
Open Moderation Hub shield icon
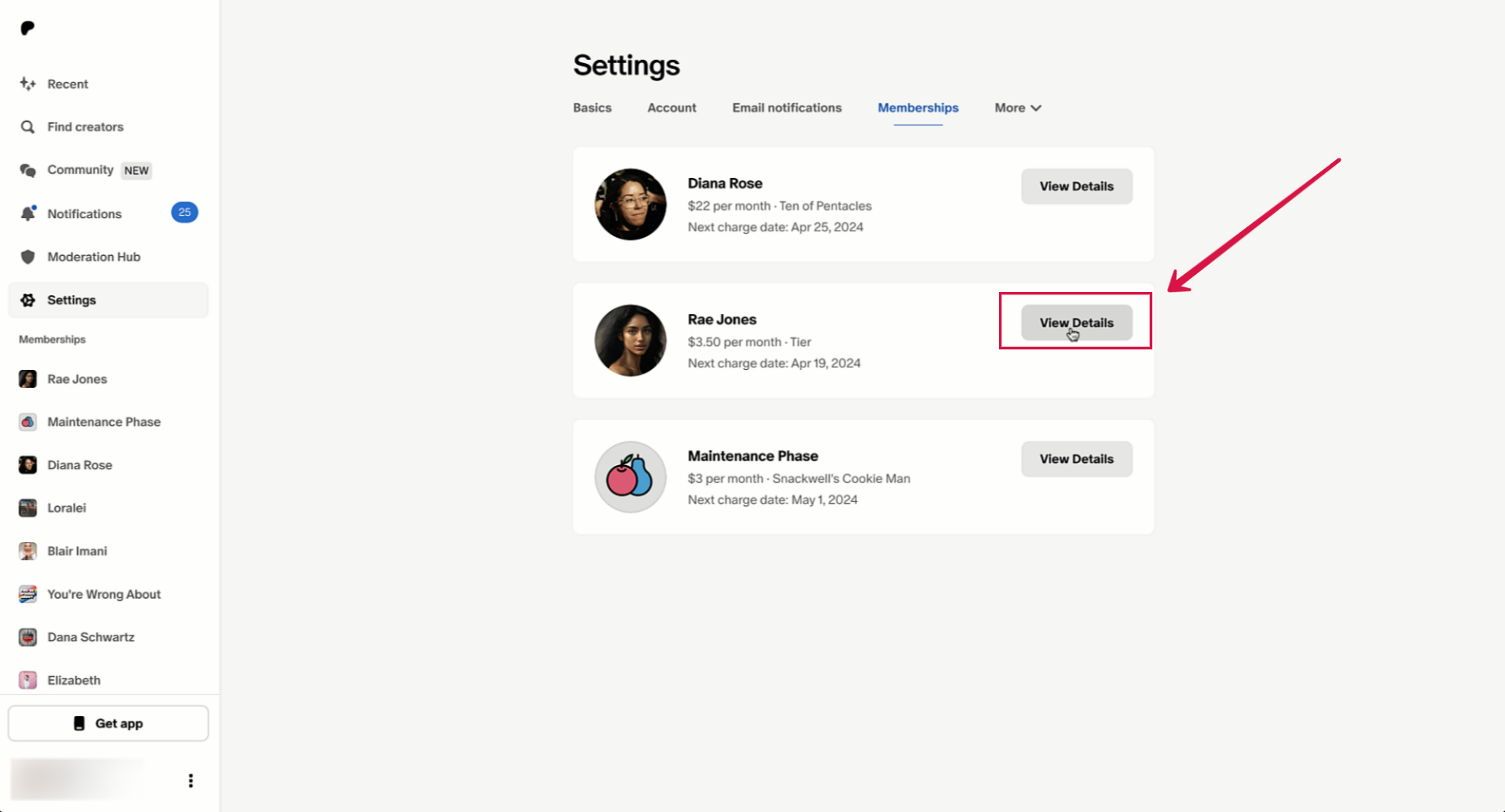[x=28, y=257]
